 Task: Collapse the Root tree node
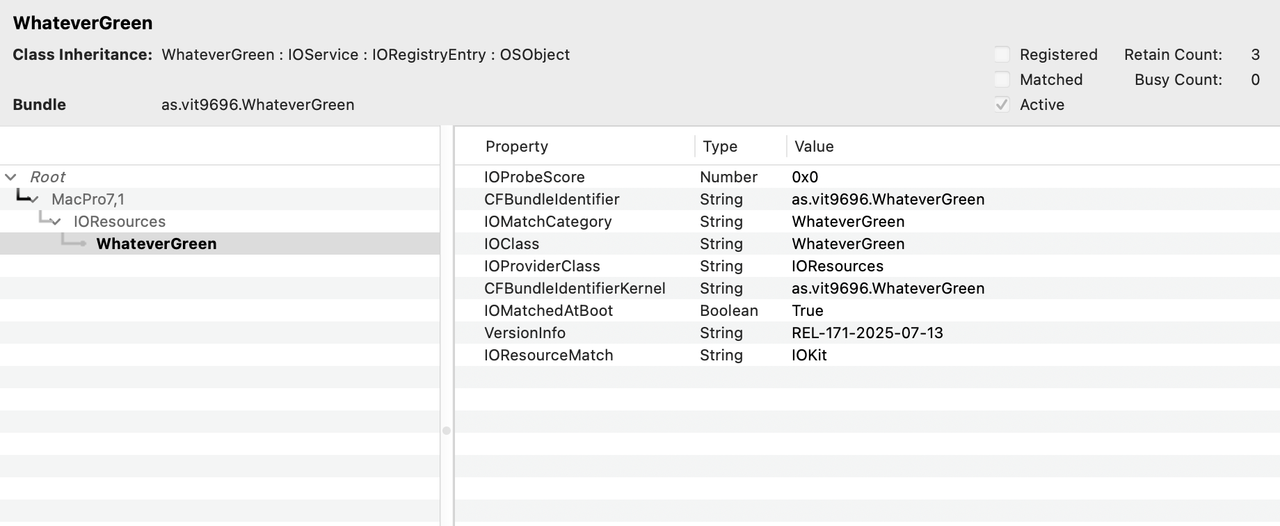pyautogui.click(x=11, y=177)
